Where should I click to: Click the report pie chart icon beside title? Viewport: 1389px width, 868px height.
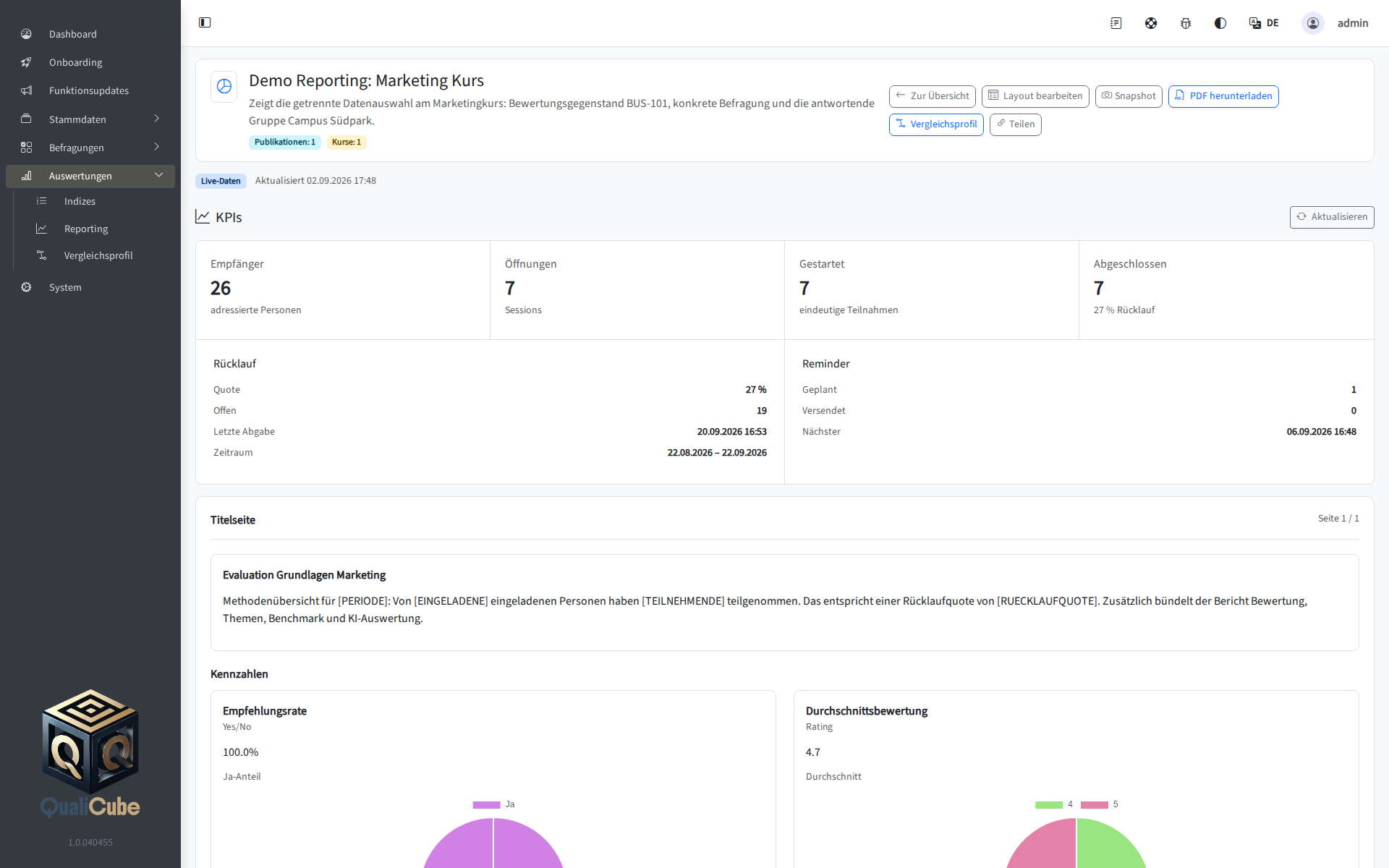(x=224, y=87)
